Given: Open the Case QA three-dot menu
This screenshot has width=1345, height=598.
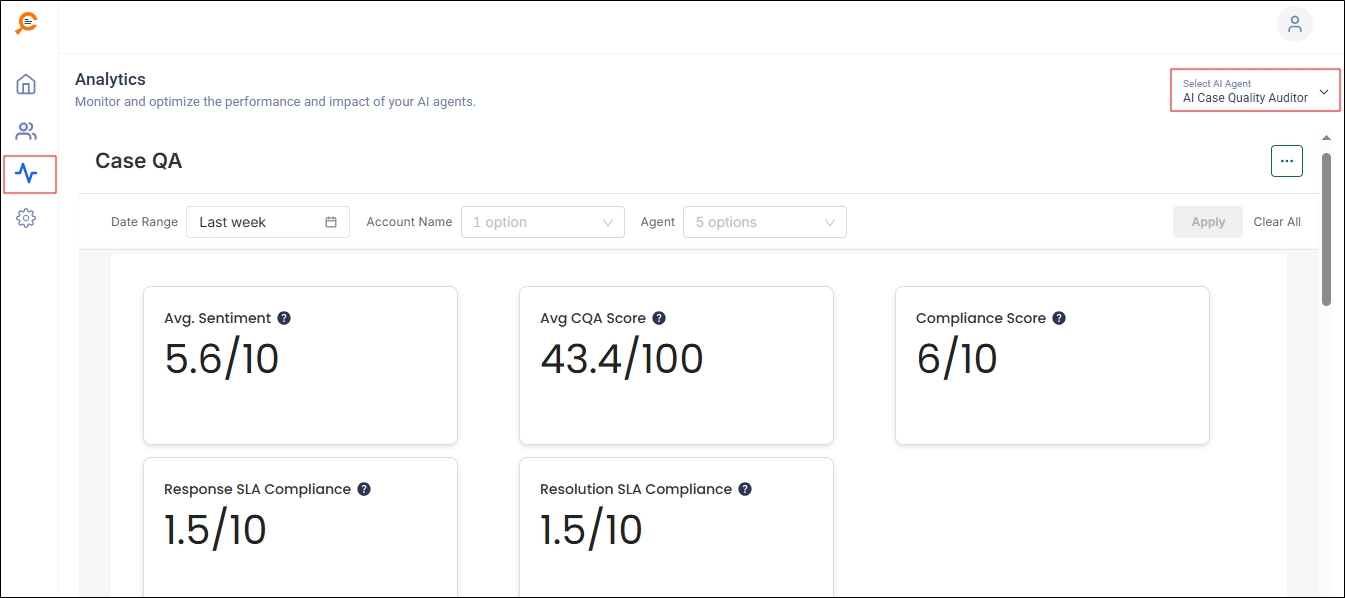Looking at the screenshot, I should (1286, 161).
